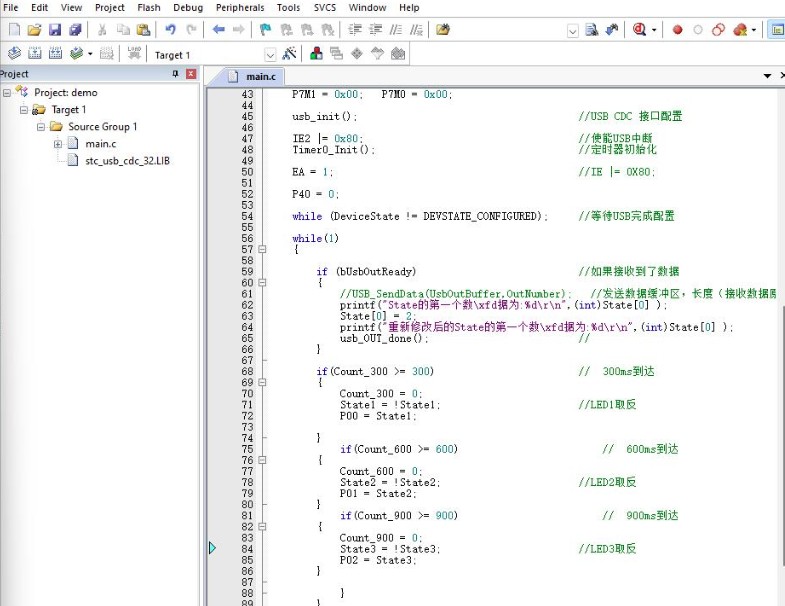Unindent the selected lines
Screen dimensions: 785x606
375,30
